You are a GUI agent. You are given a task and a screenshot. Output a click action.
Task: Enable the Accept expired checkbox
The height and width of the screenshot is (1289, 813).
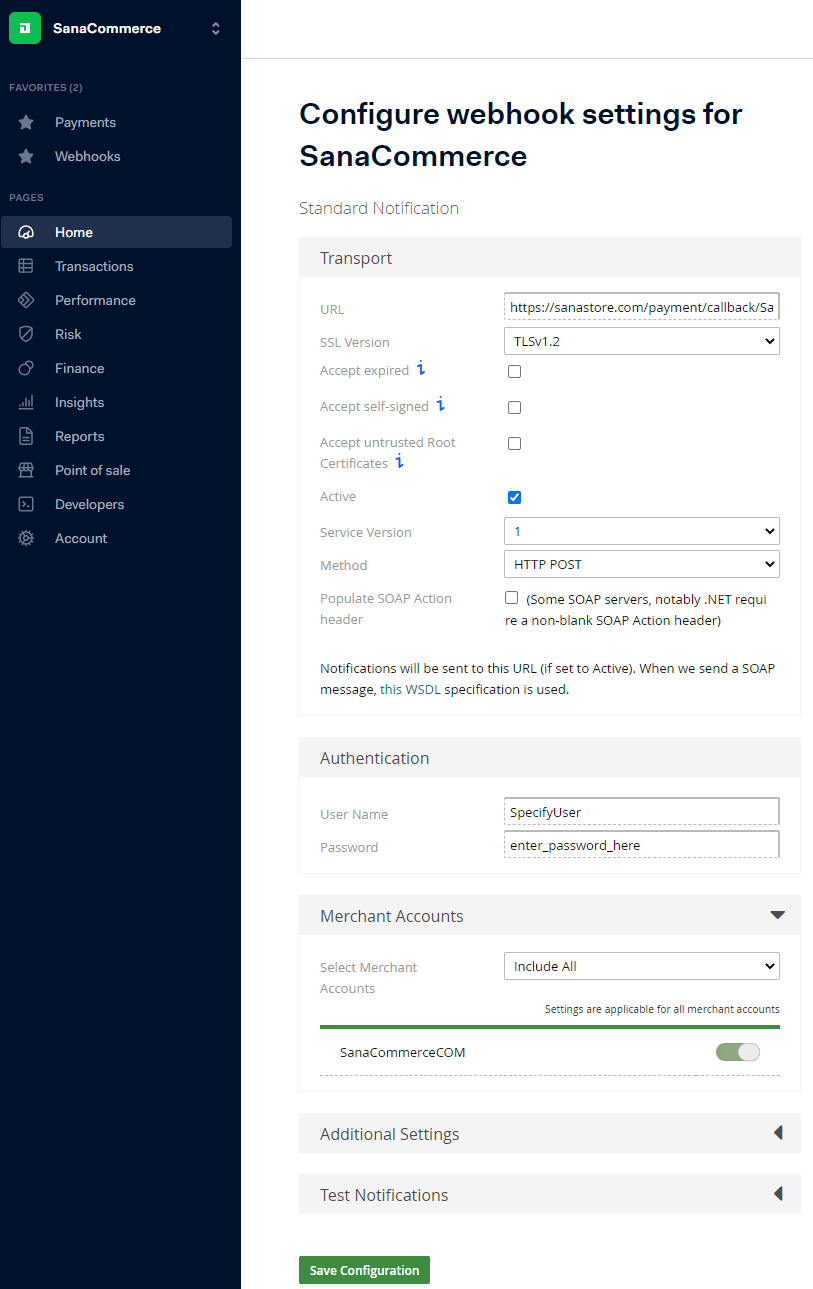[x=514, y=371]
